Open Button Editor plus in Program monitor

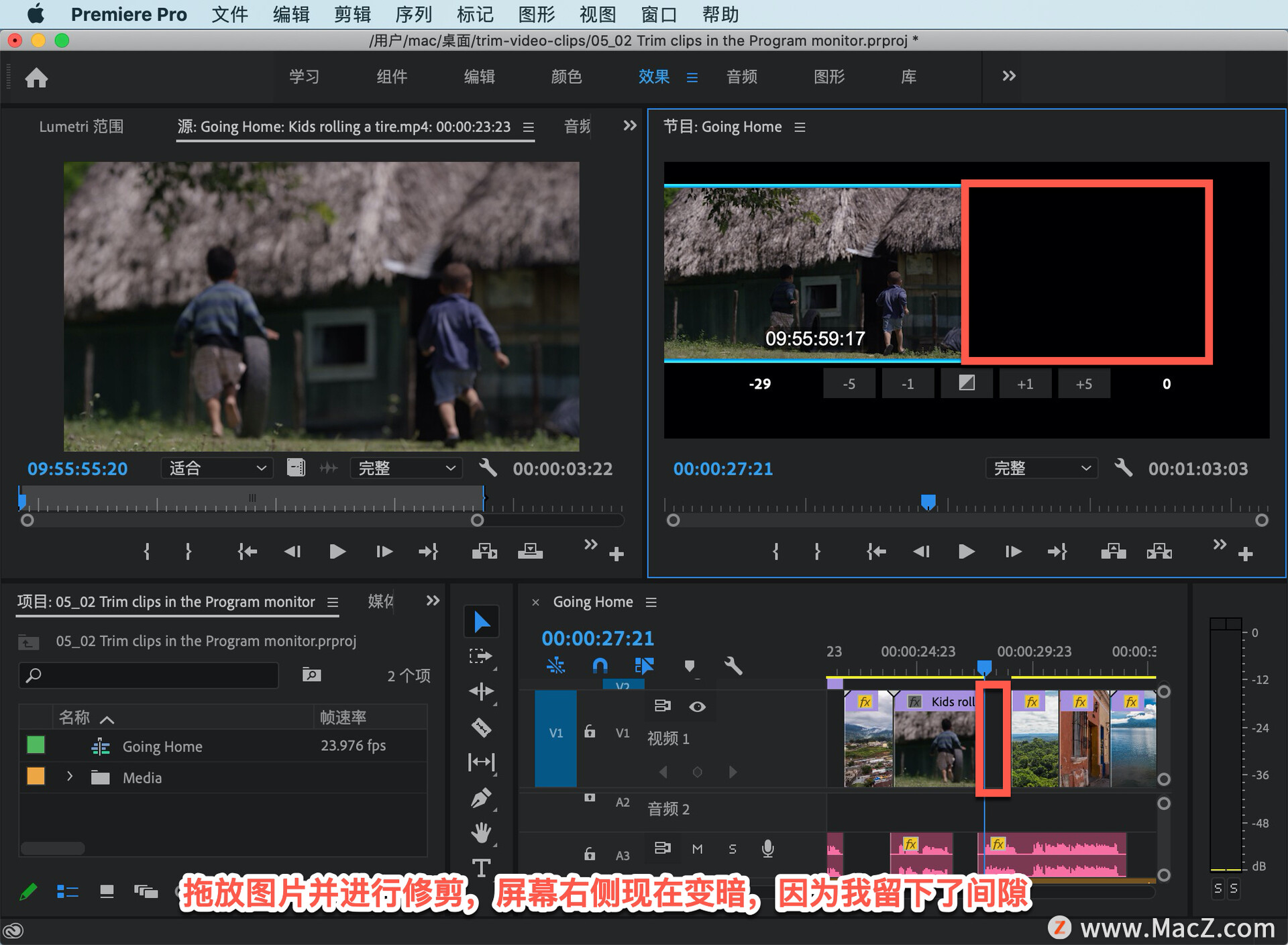(x=1246, y=554)
